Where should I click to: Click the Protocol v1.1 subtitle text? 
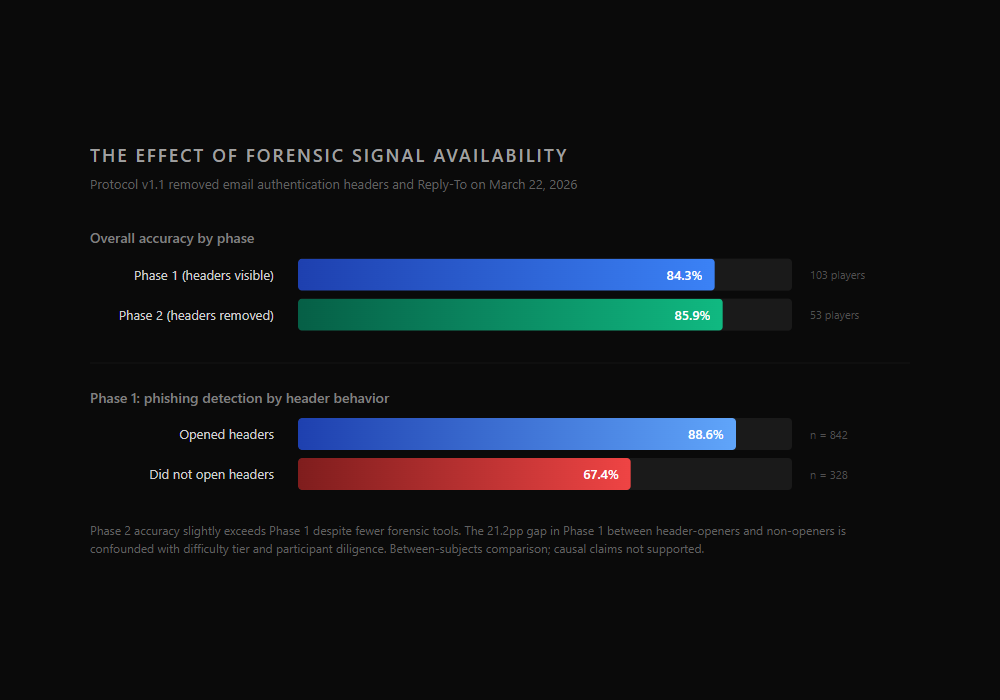(x=333, y=185)
